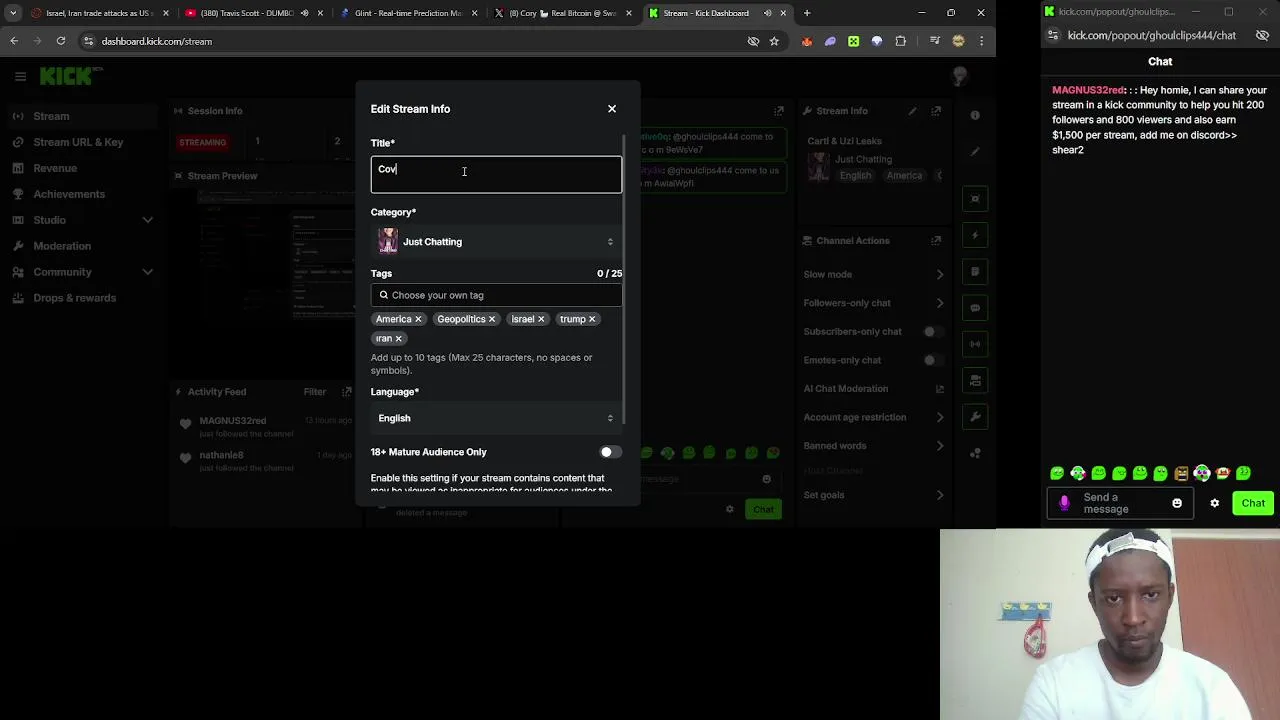Image resolution: width=1280 pixels, height=720 pixels.
Task: Remove the trump tag
Action: click(x=592, y=319)
